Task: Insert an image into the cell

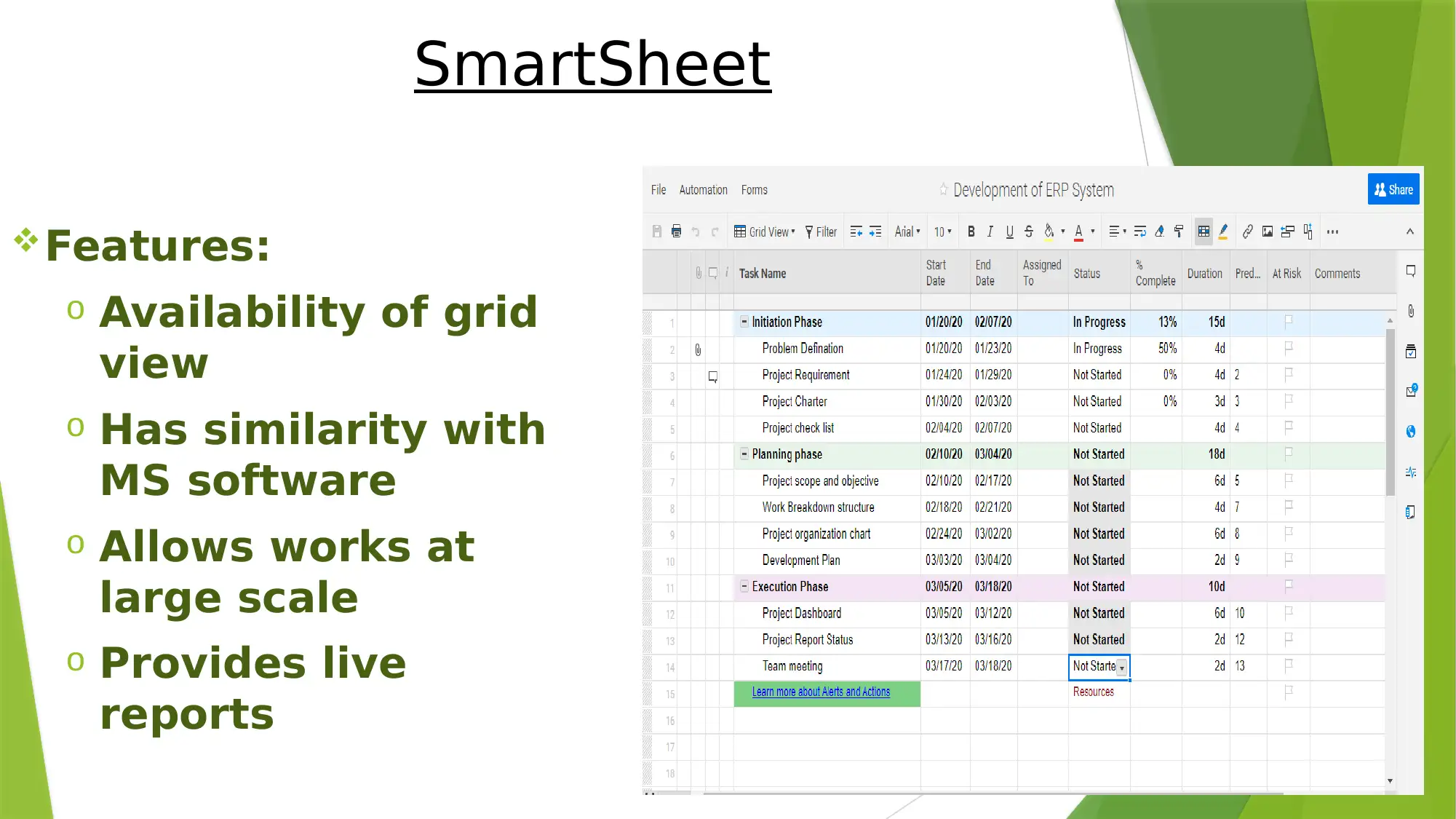Action: coord(1267,232)
